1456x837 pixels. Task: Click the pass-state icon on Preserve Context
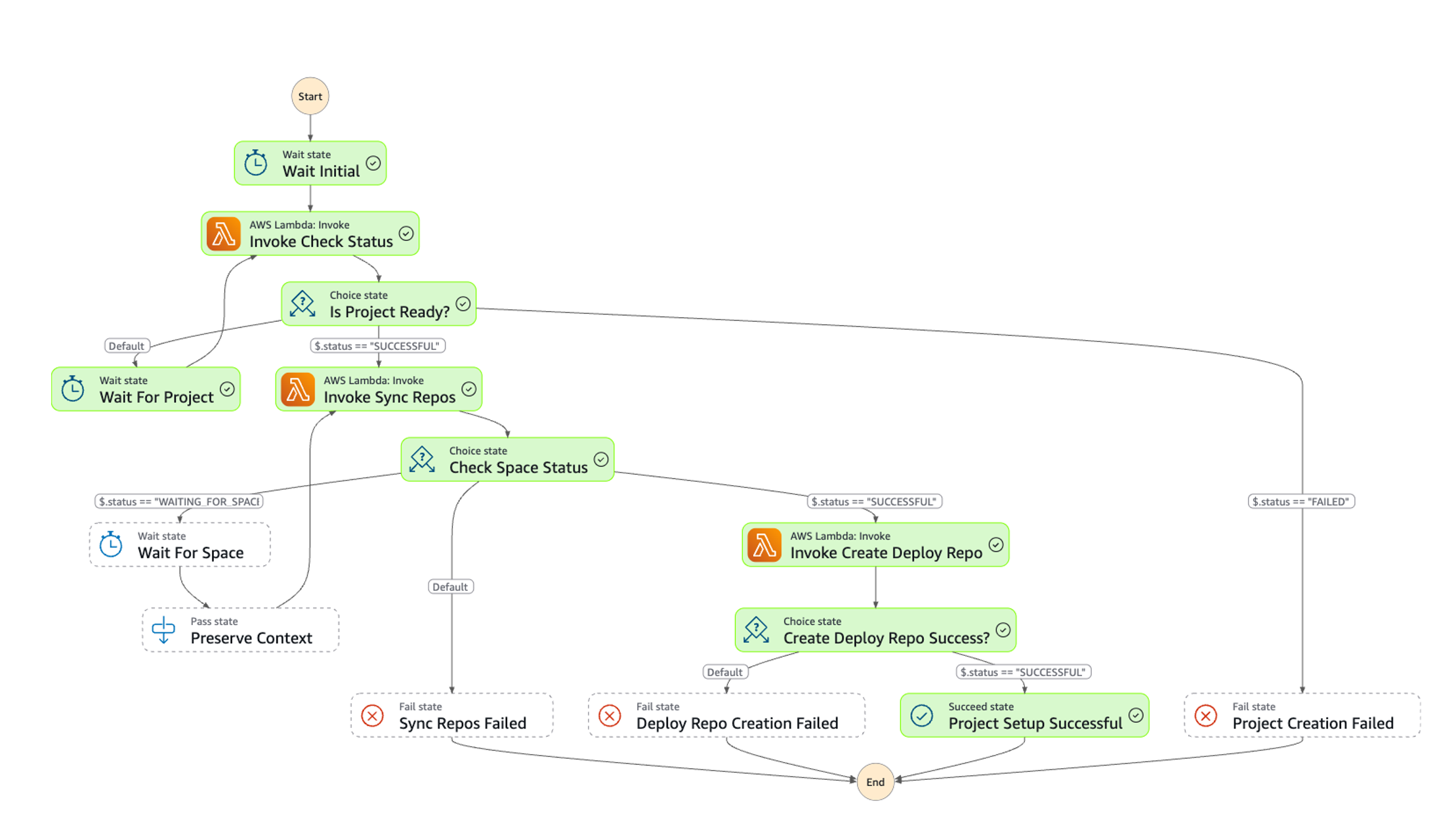click(x=163, y=630)
